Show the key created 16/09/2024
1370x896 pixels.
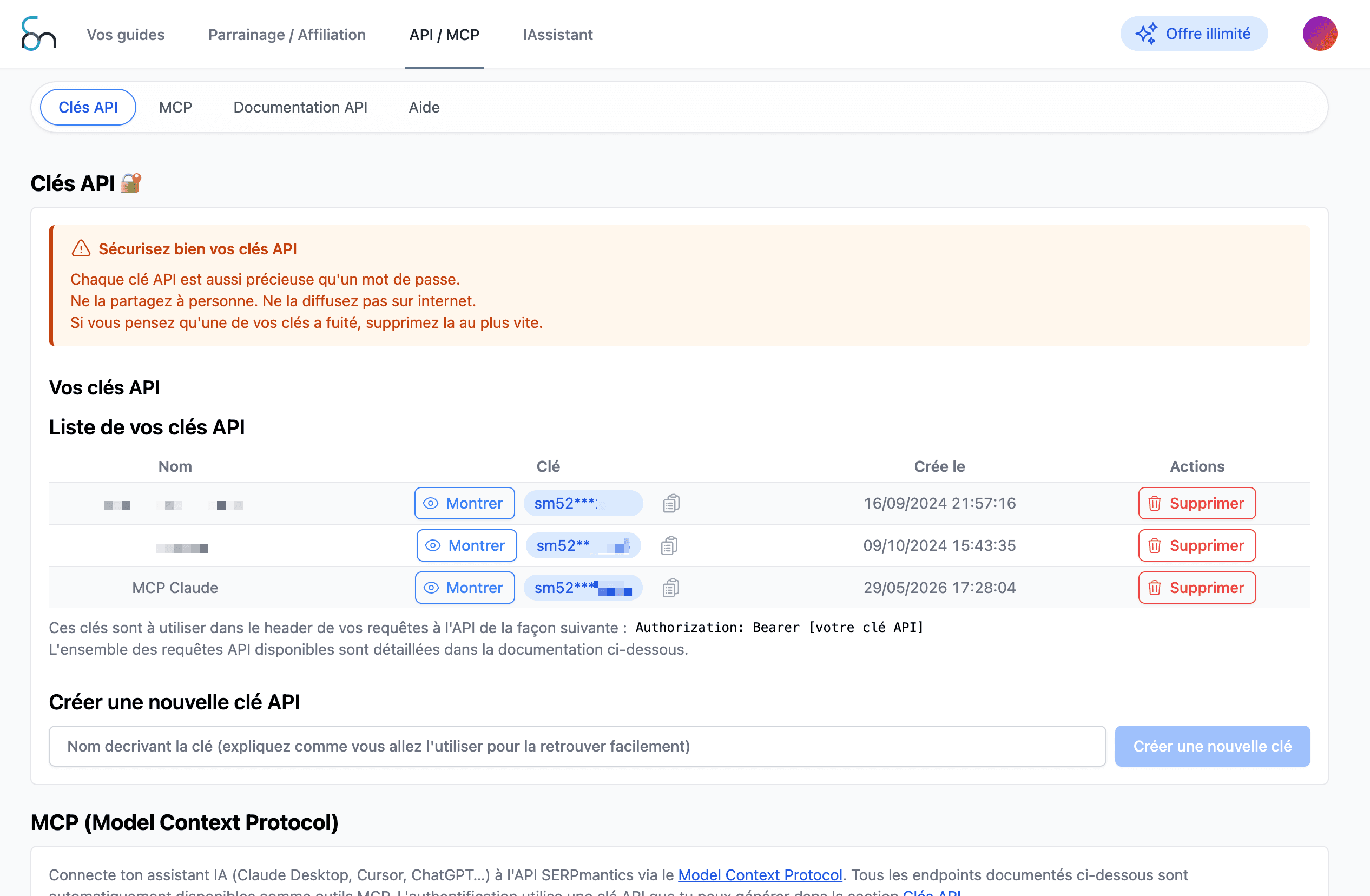465,504
